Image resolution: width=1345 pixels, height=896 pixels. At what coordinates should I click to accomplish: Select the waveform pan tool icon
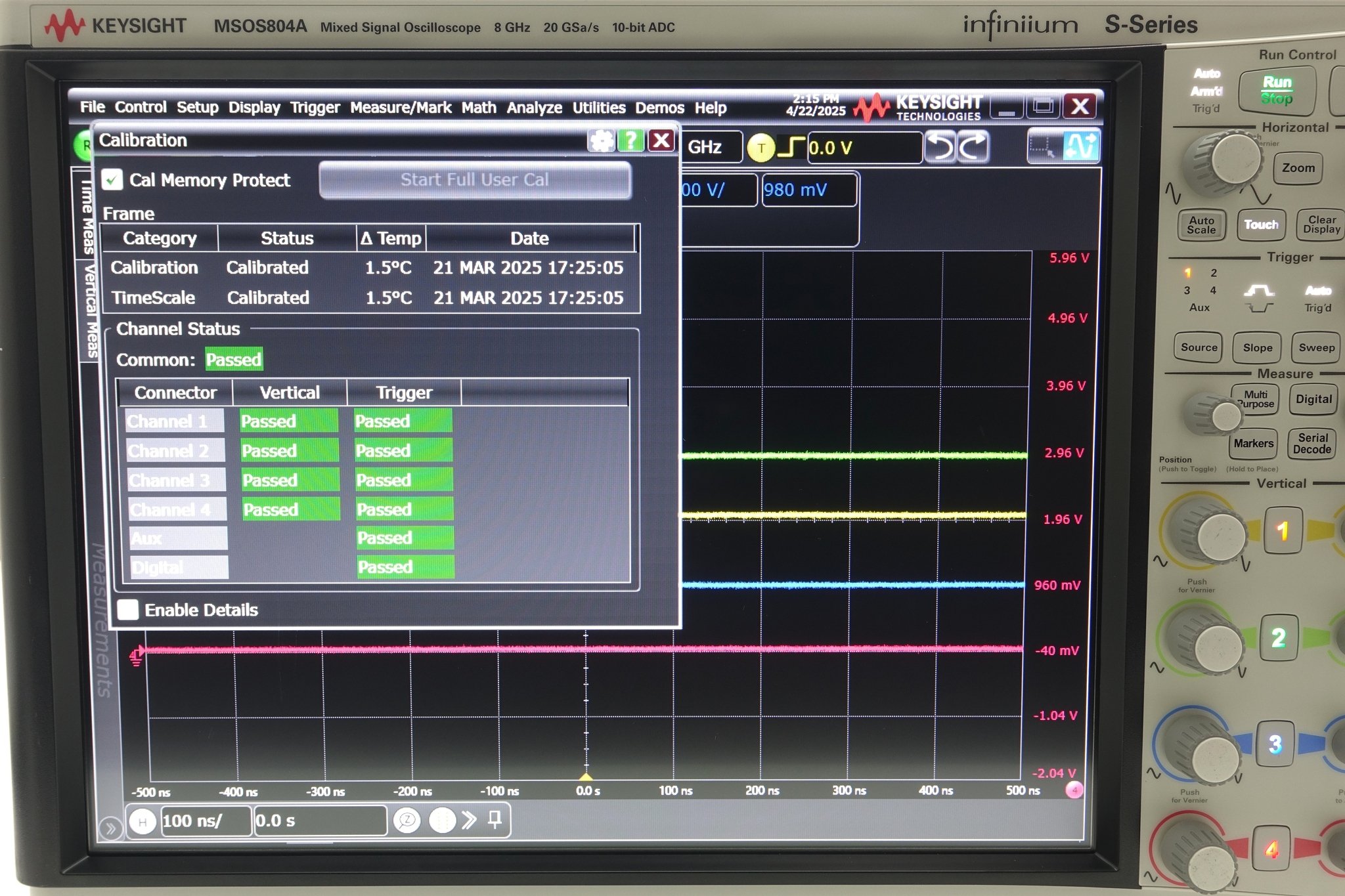click(1080, 146)
